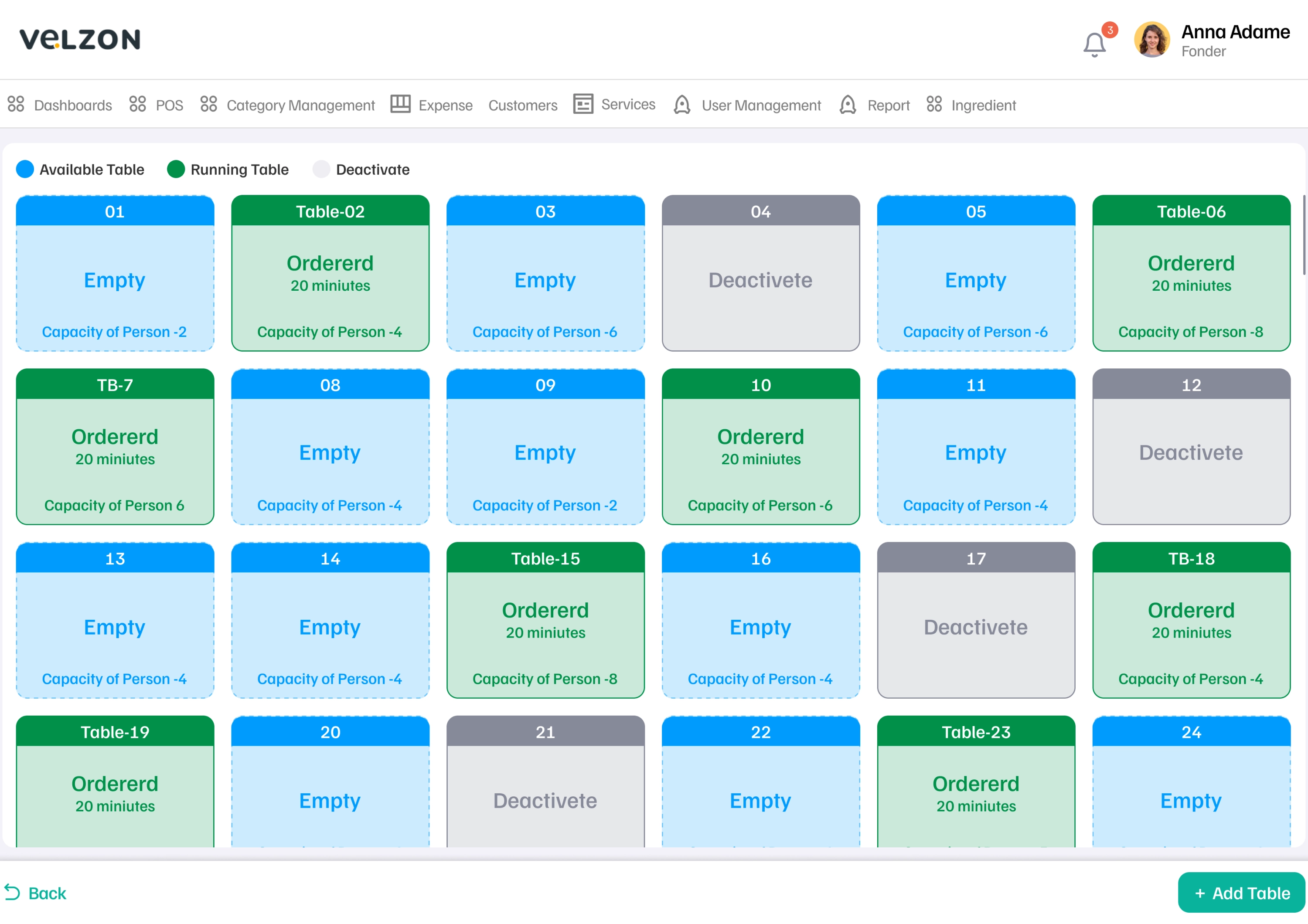
Task: Click the Services list icon
Action: (583, 104)
